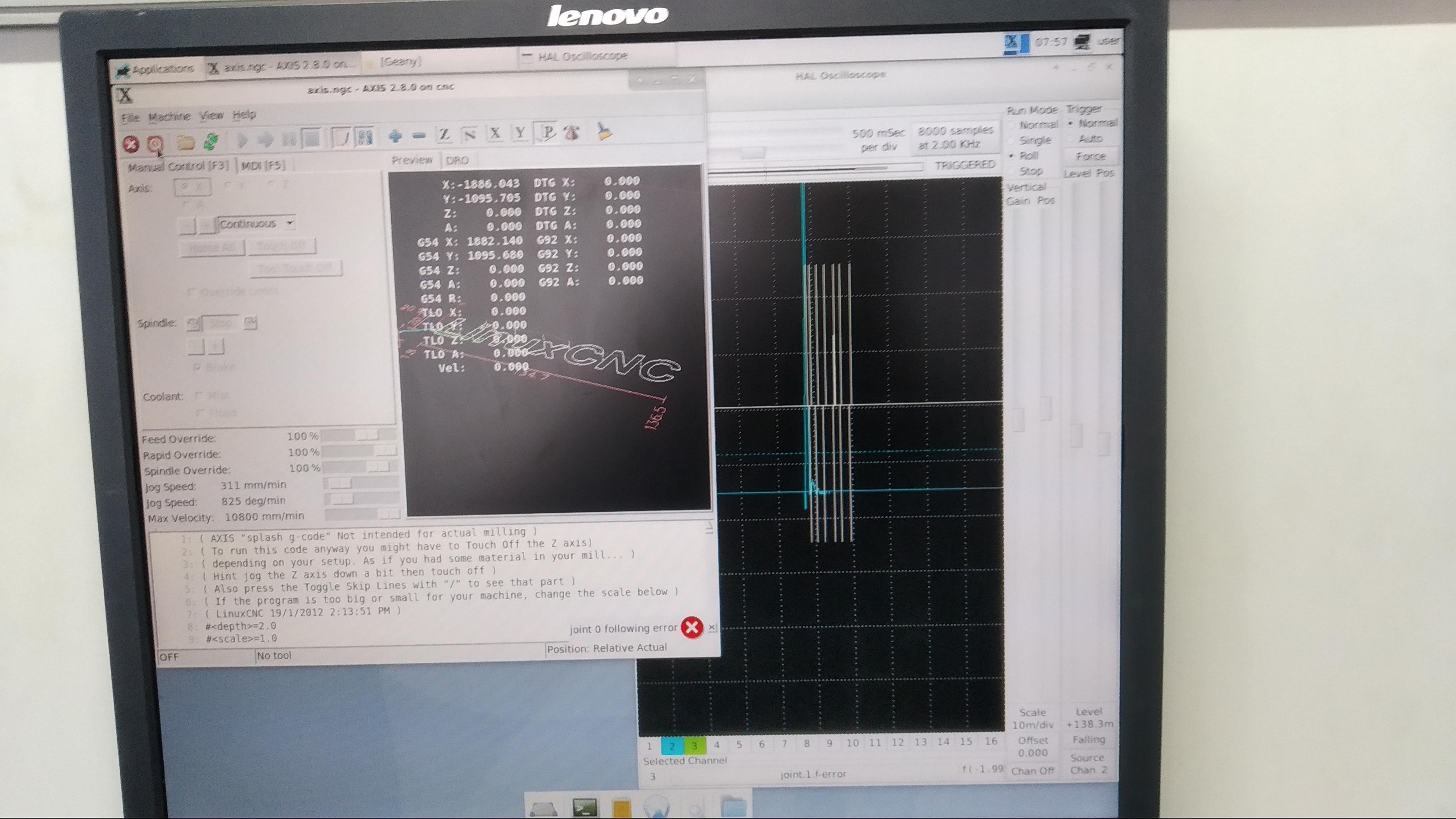Open the View menu
The height and width of the screenshot is (819, 1456).
pos(212,115)
